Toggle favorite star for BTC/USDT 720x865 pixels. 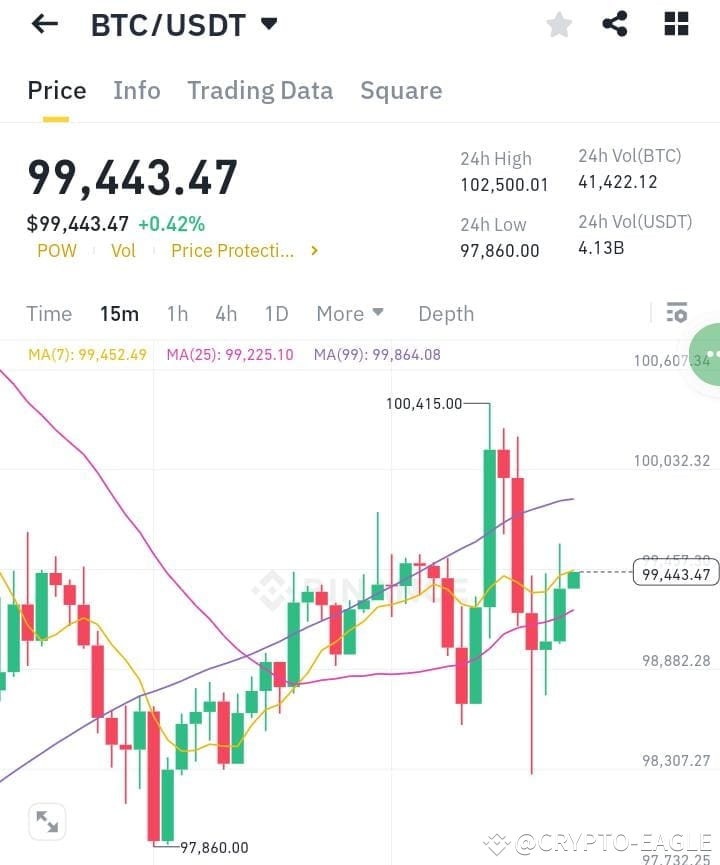coord(559,24)
